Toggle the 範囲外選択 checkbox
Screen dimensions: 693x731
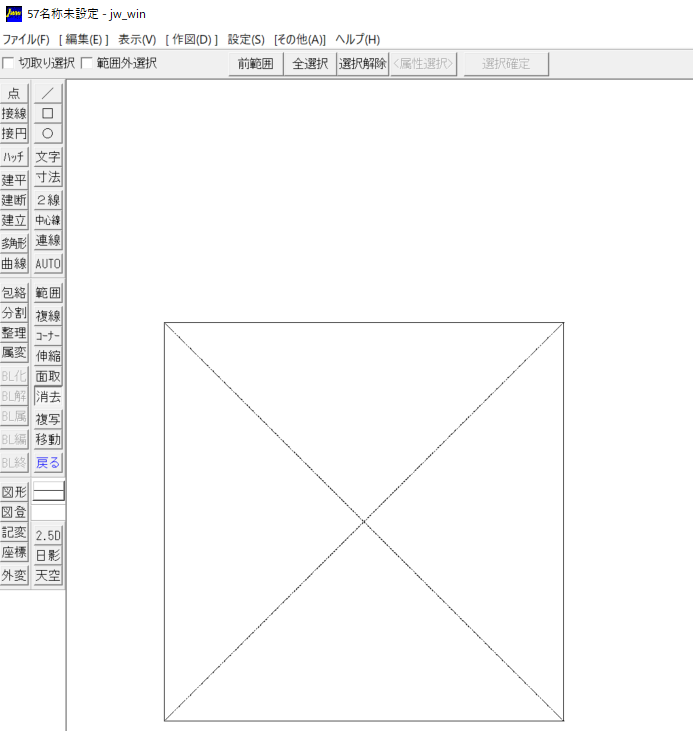click(x=87, y=63)
